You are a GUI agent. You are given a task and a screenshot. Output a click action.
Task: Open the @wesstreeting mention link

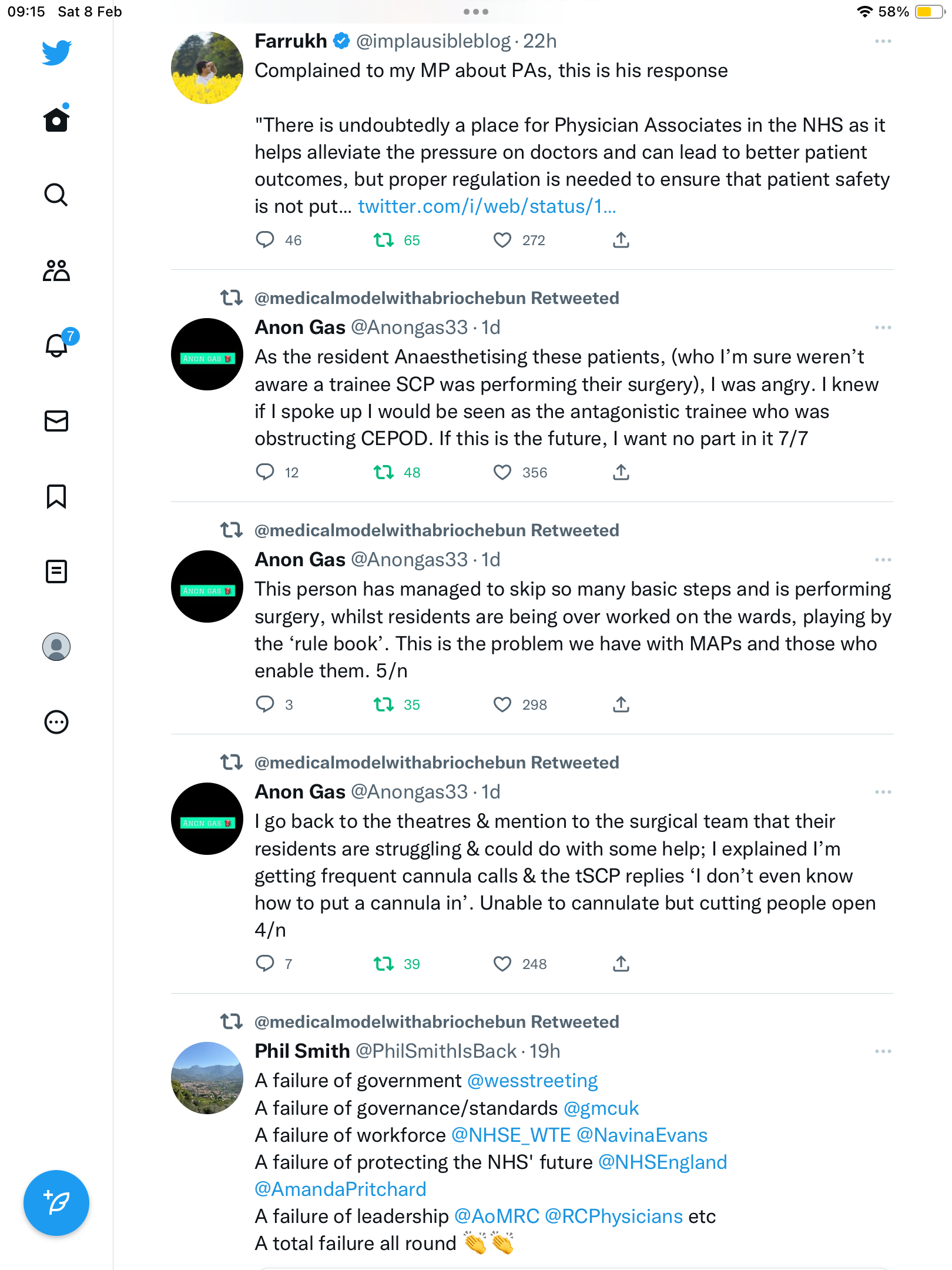pyautogui.click(x=532, y=1081)
